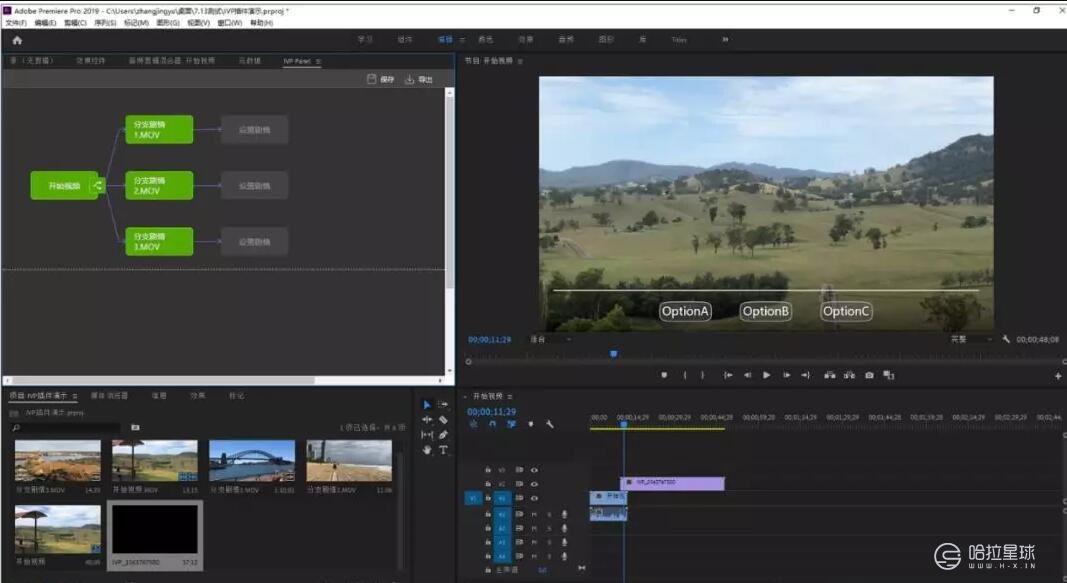Switch to the 编辑 workspace tab
This screenshot has width=1067, height=583.
click(x=445, y=39)
